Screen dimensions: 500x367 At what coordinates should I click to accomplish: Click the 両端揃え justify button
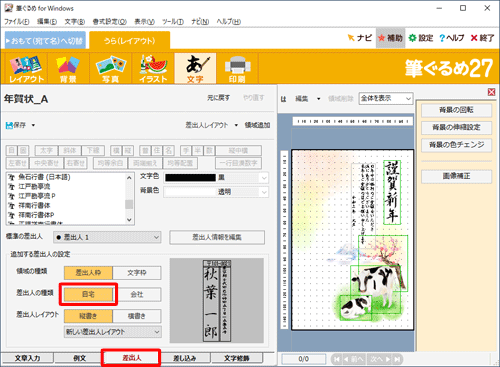[145, 163]
